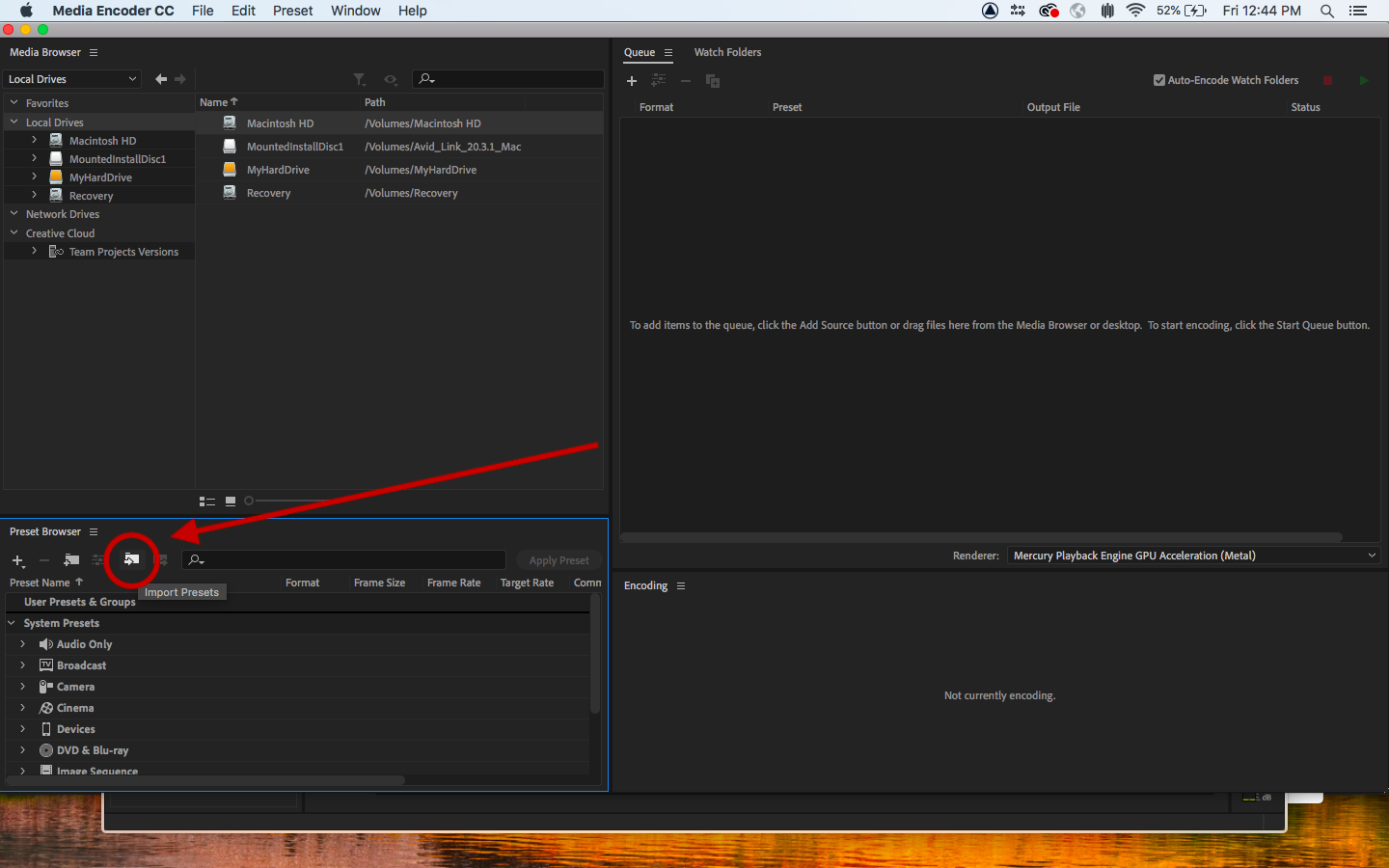Collapse Creative Cloud tree section
This screenshot has width=1389, height=868.
click(x=14, y=232)
